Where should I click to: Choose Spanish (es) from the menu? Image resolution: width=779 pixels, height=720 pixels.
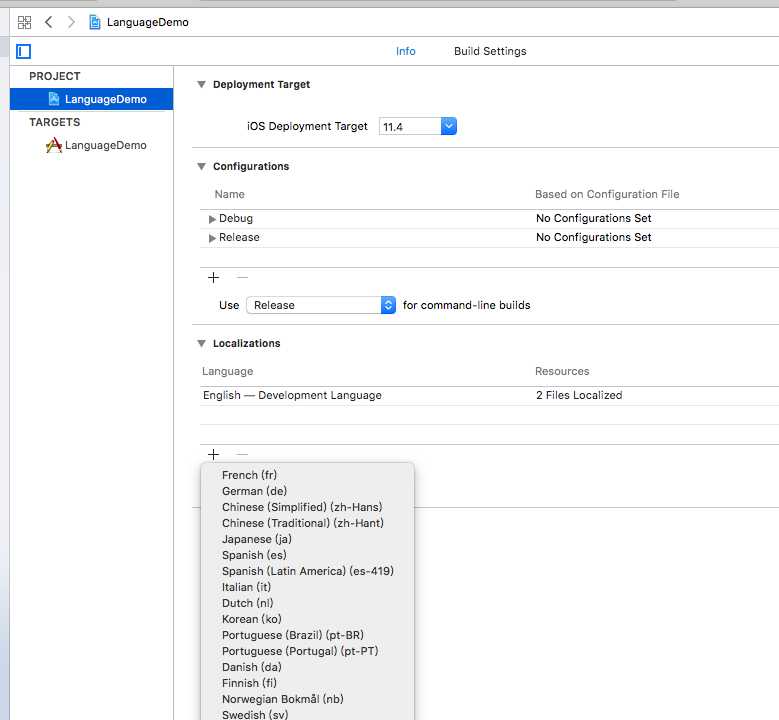[307, 555]
